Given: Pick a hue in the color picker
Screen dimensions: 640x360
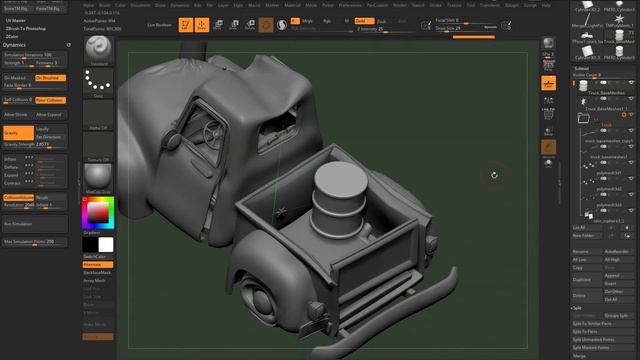Looking at the screenshot, I should 98,213.
